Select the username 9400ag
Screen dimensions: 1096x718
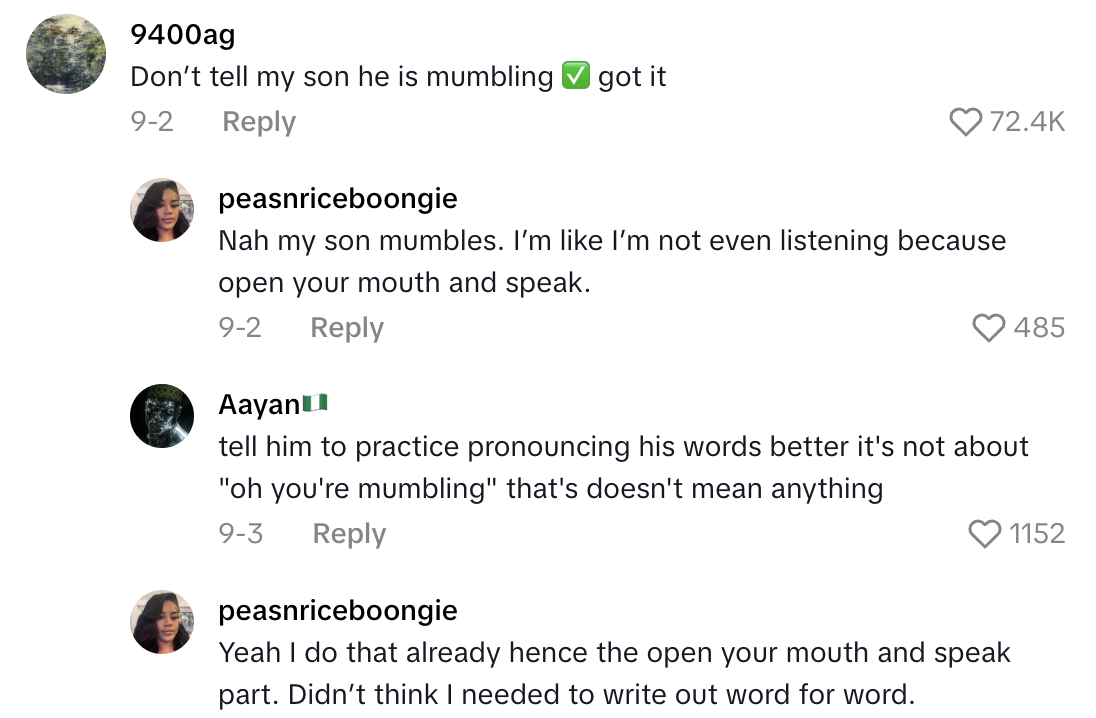click(181, 33)
